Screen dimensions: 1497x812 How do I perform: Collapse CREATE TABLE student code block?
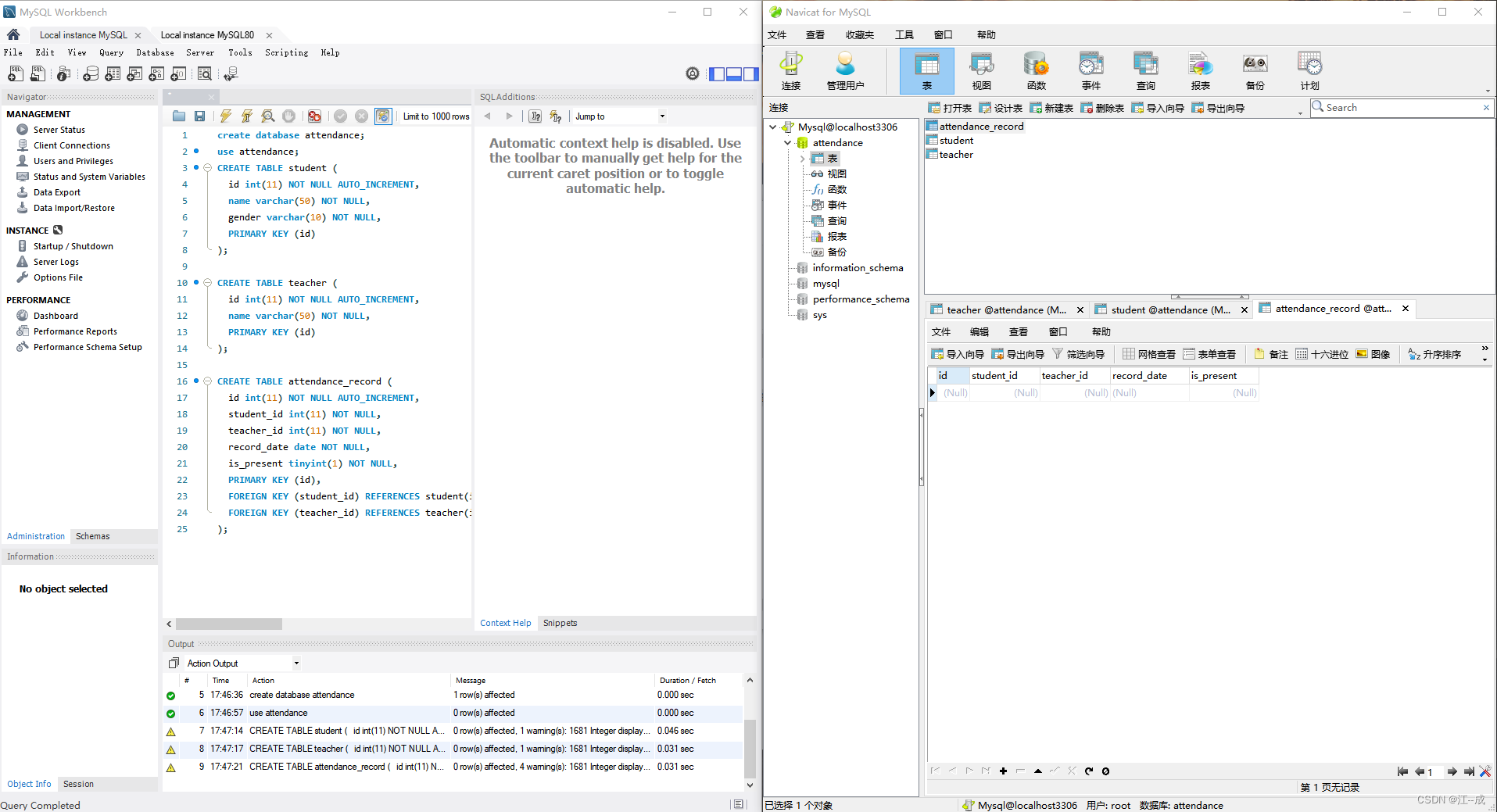click(x=207, y=168)
